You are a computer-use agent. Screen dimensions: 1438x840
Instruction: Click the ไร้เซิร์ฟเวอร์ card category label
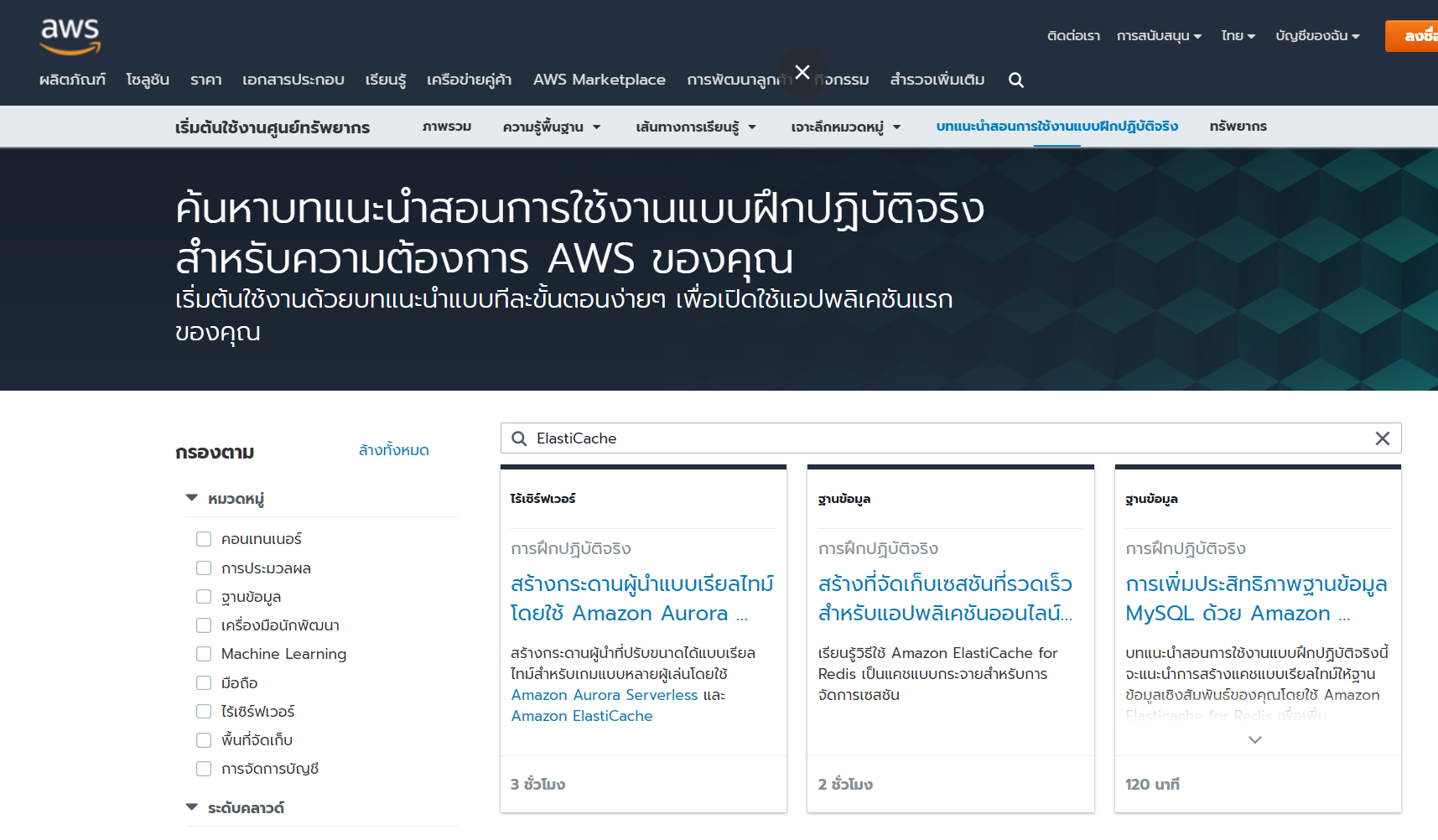coord(543,499)
